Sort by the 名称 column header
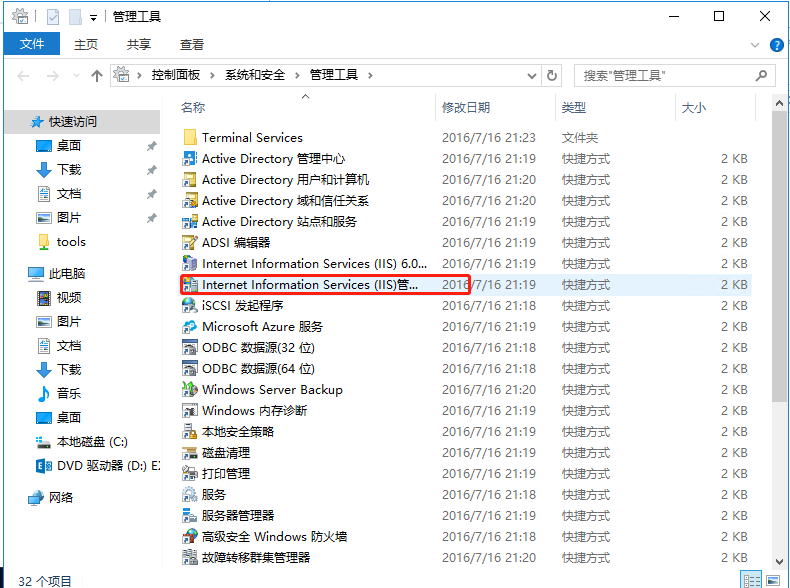Image resolution: width=790 pixels, height=588 pixels. pos(193,107)
